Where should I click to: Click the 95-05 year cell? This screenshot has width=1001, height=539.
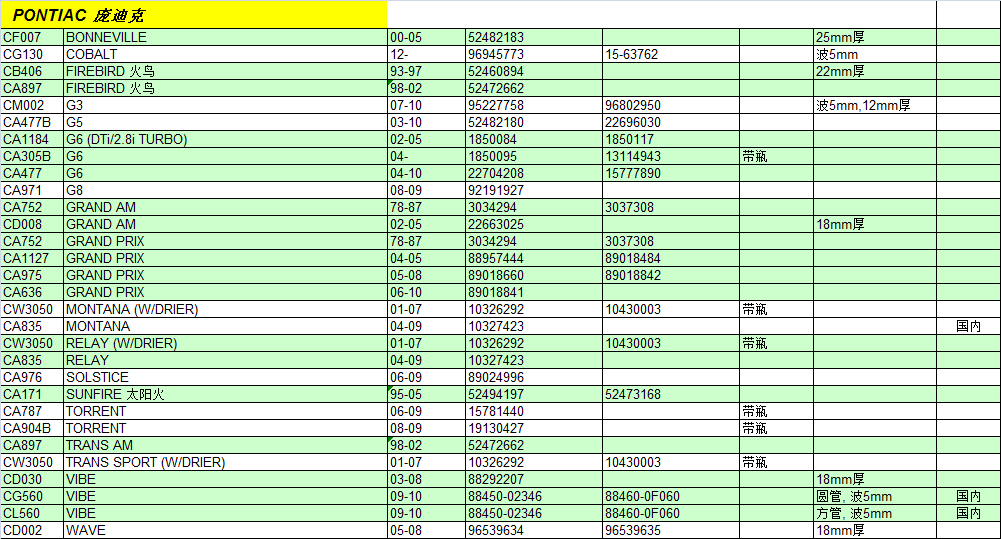426,394
